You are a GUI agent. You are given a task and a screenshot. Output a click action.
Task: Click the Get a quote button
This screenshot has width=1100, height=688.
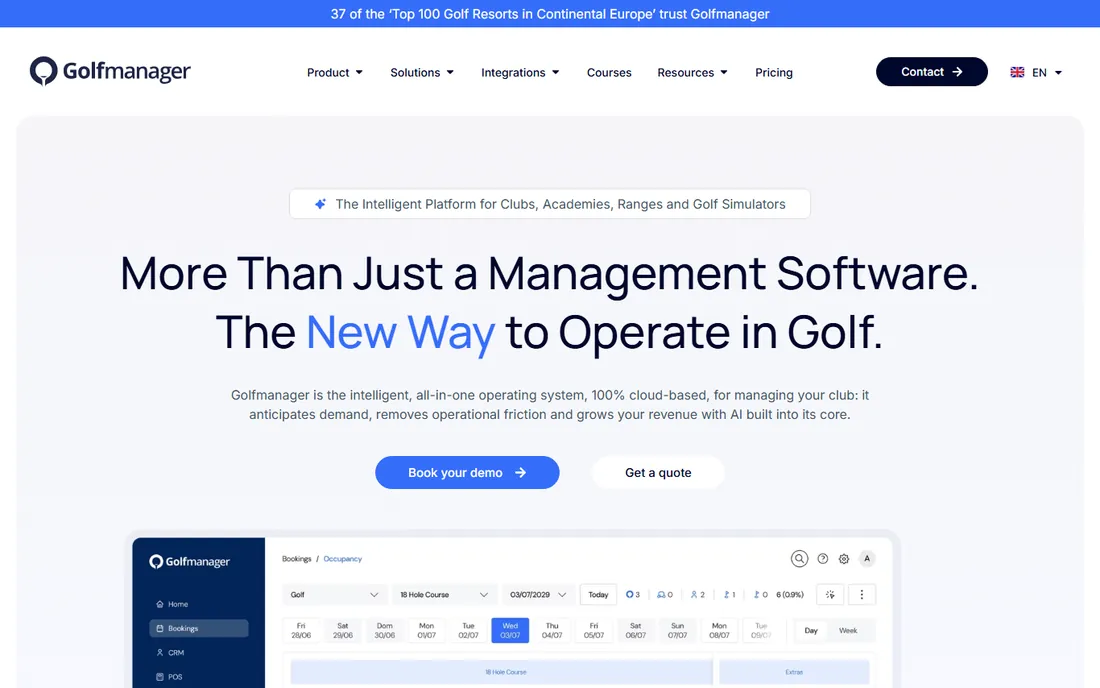pyautogui.click(x=658, y=473)
